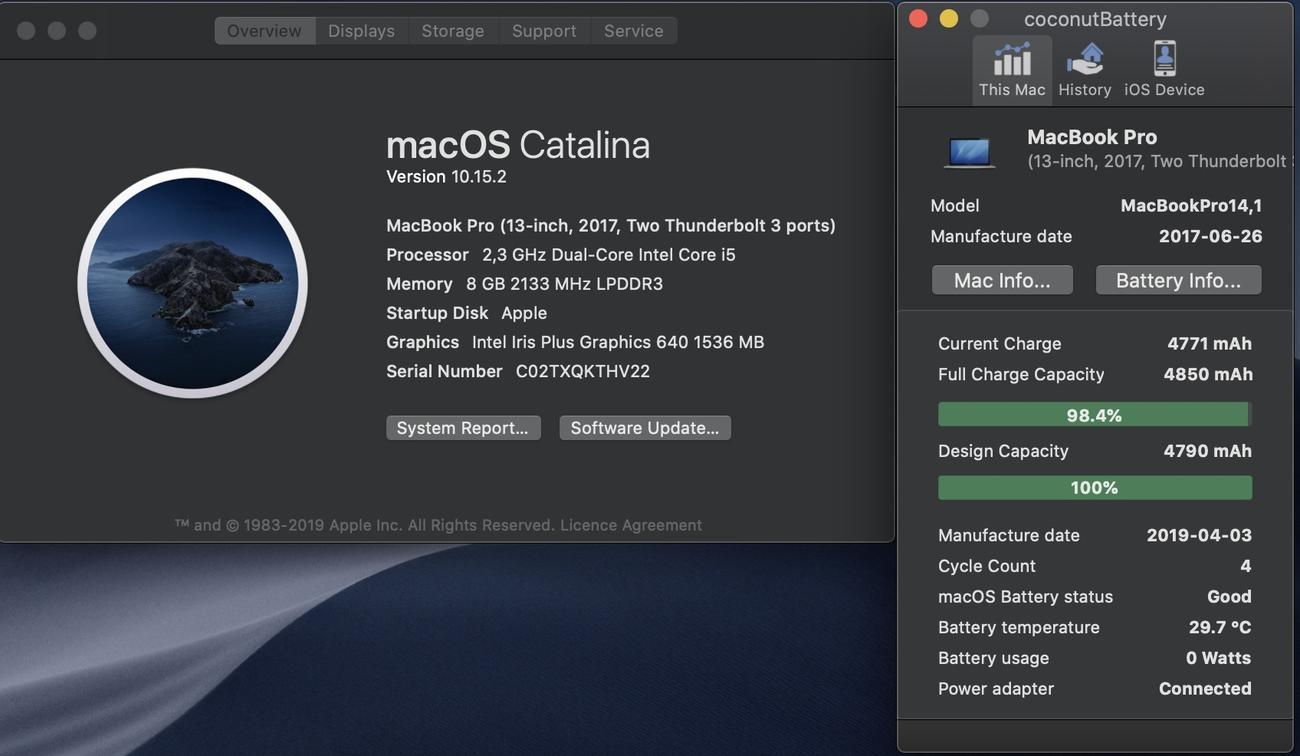Minimize the coconutBattery window

949,19
